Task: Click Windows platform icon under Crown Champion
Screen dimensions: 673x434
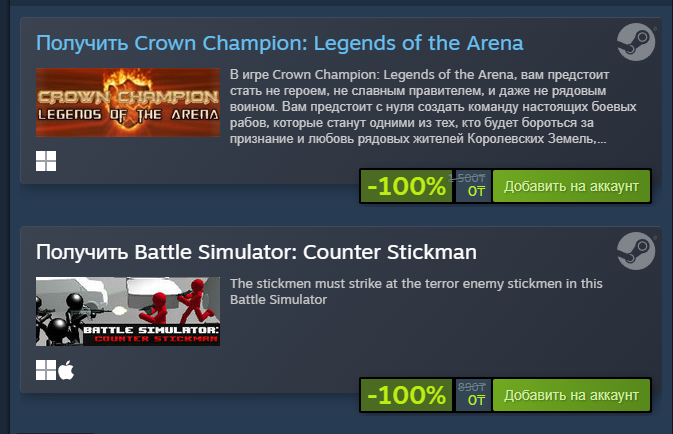Action: coord(46,161)
